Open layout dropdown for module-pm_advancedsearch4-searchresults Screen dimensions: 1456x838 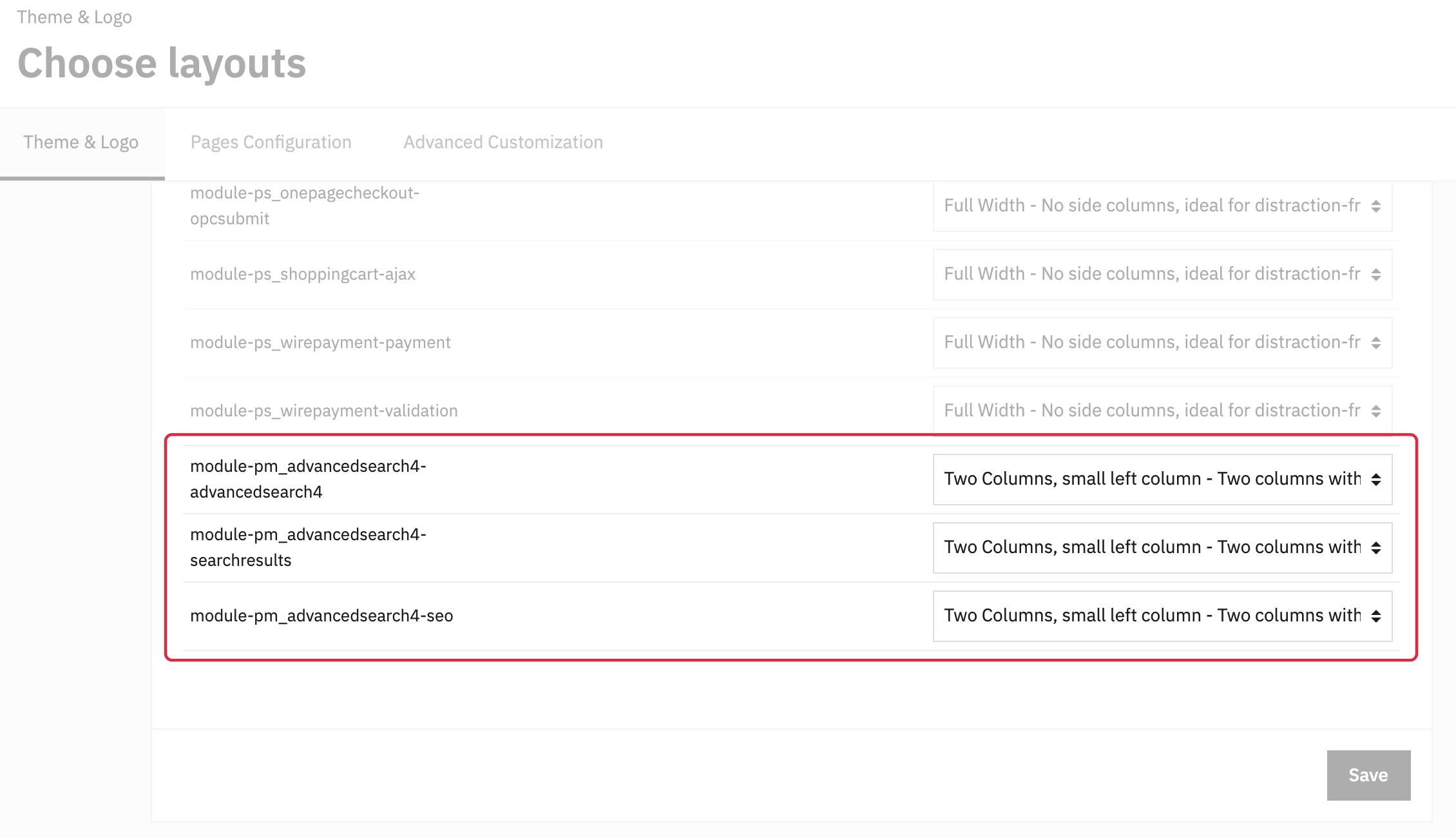pyautogui.click(x=1162, y=547)
